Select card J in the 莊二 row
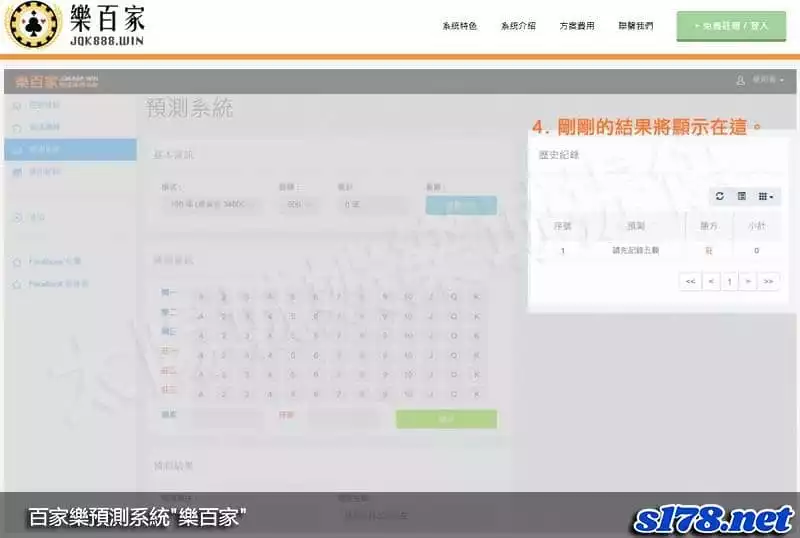Viewport: 800px width, 538px height. 431,375
